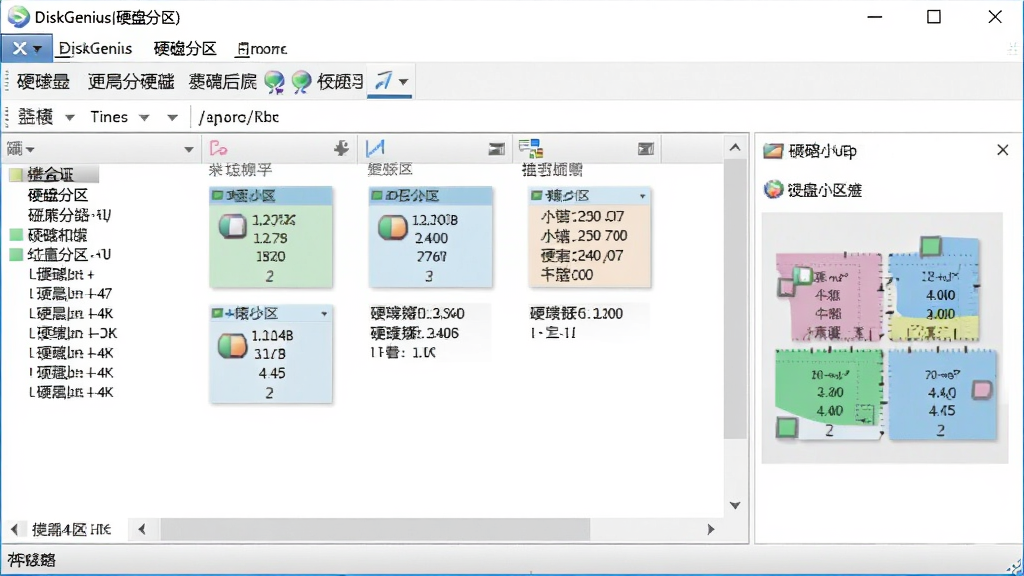Click the horizontal scrollbar's left arrow
1024x576 pixels.
click(142, 530)
